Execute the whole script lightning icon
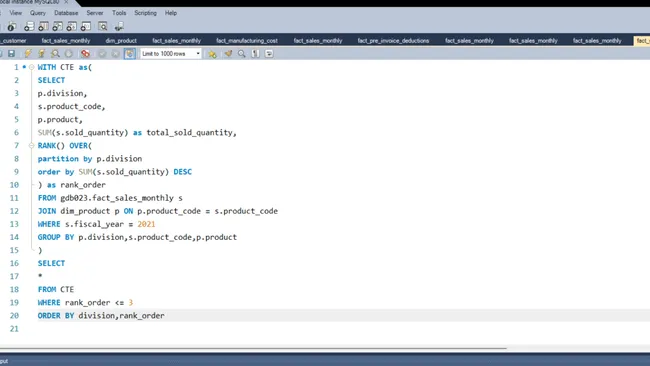The width and height of the screenshot is (650, 366). pyautogui.click(x=28, y=53)
